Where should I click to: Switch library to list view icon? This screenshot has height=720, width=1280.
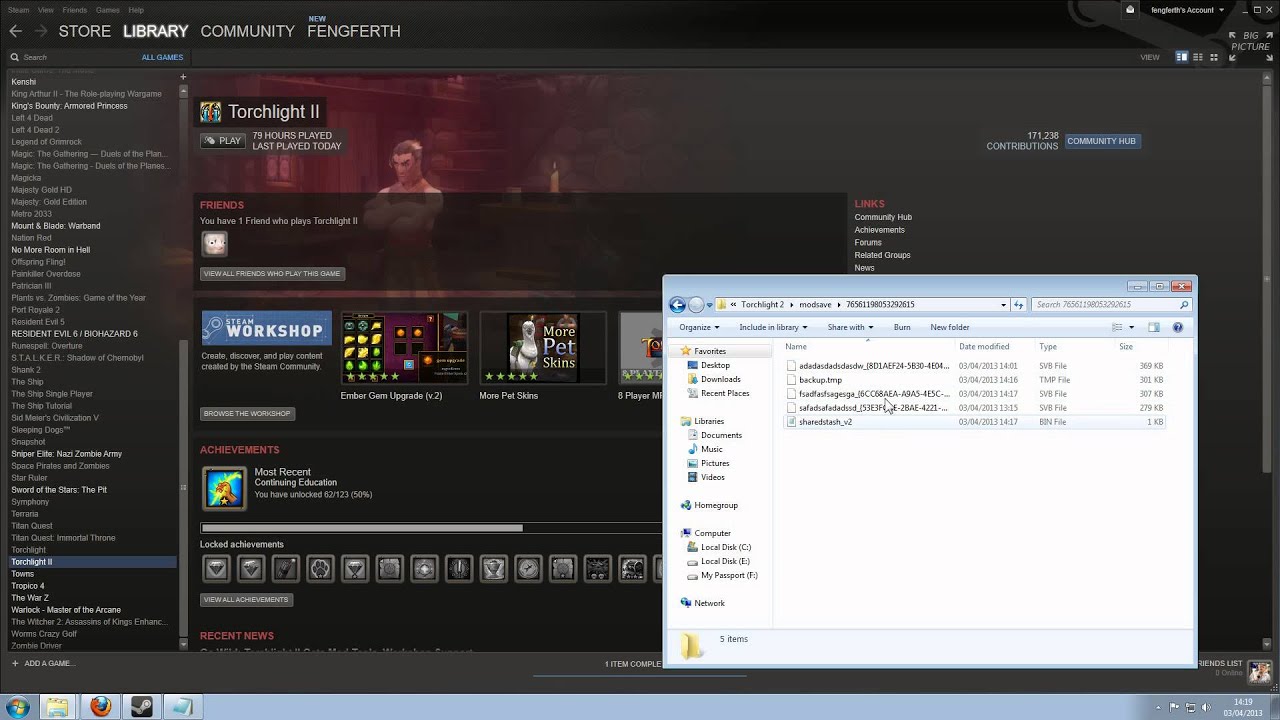(1198, 57)
